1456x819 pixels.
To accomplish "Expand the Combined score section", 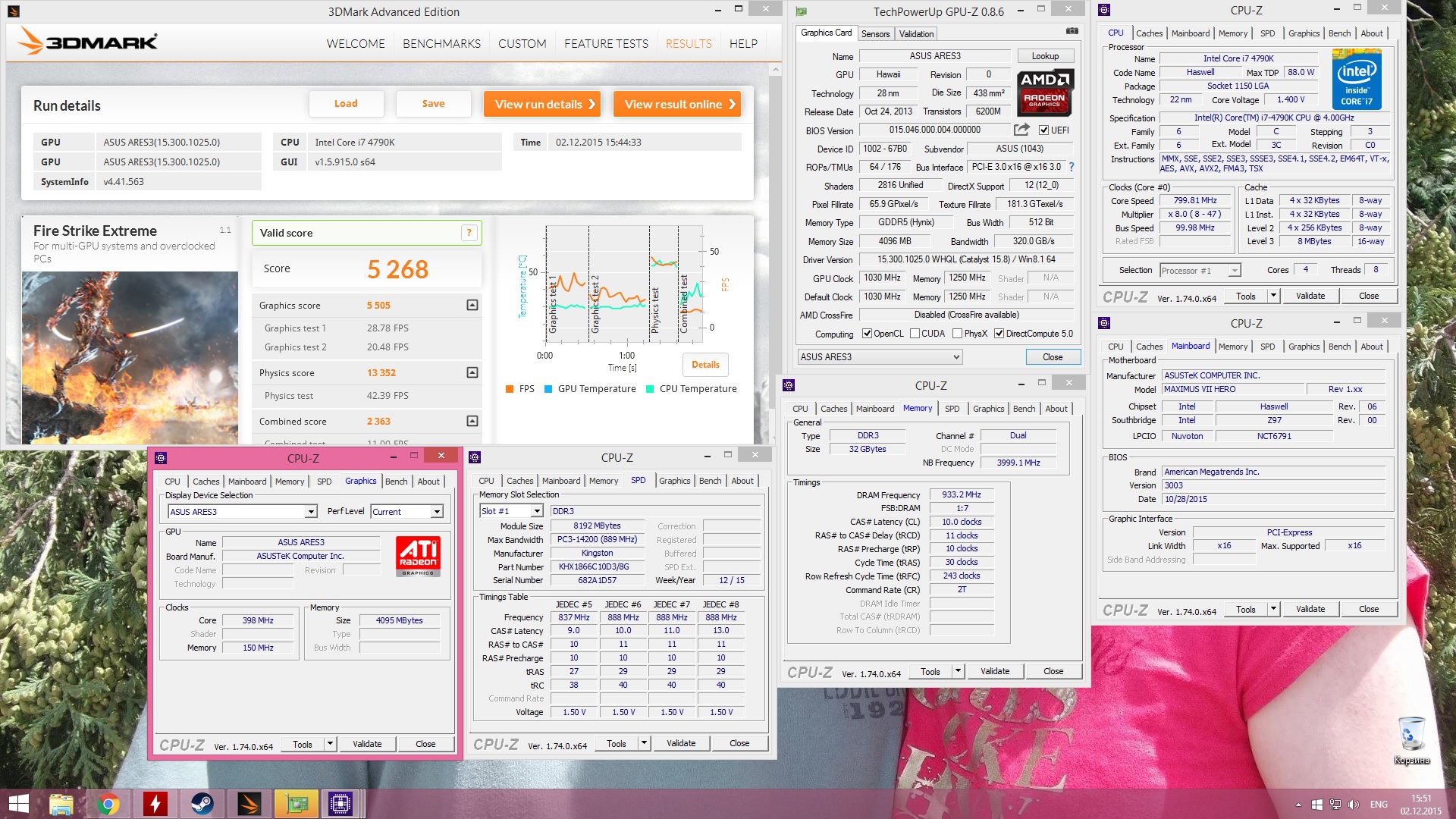I will pyautogui.click(x=472, y=422).
